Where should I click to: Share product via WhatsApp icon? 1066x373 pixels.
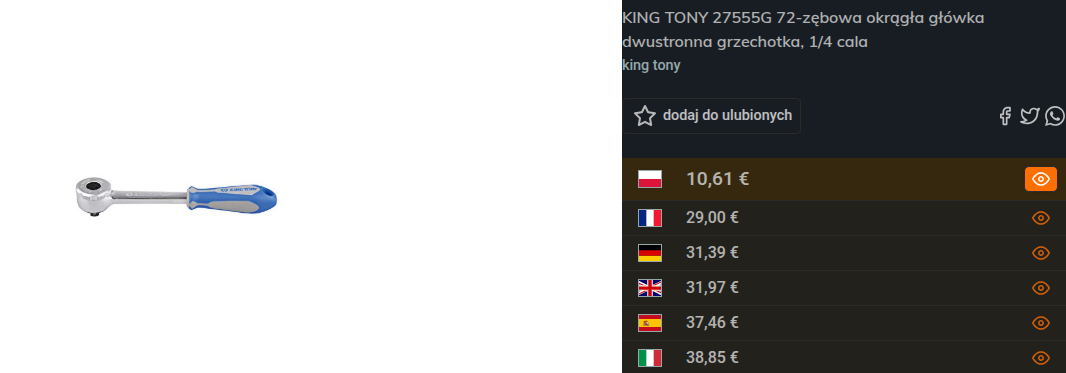click(x=1056, y=116)
